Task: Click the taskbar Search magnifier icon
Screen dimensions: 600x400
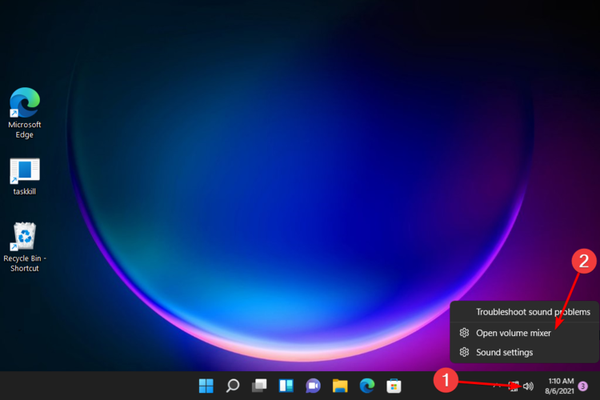Action: (x=232, y=385)
